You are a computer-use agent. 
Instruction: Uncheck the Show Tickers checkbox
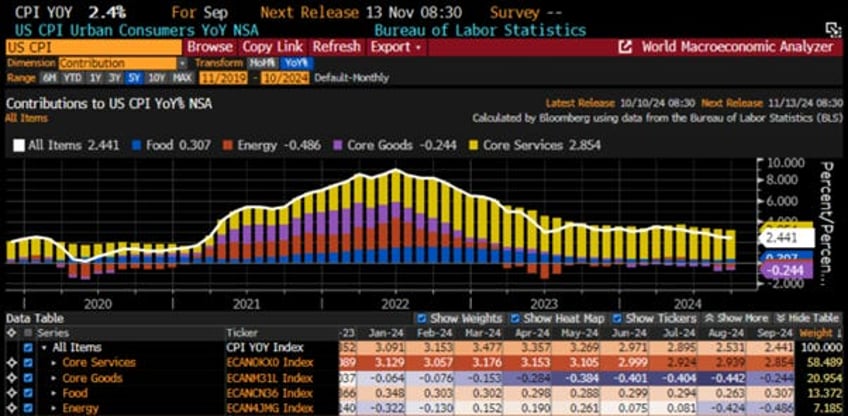click(x=617, y=318)
